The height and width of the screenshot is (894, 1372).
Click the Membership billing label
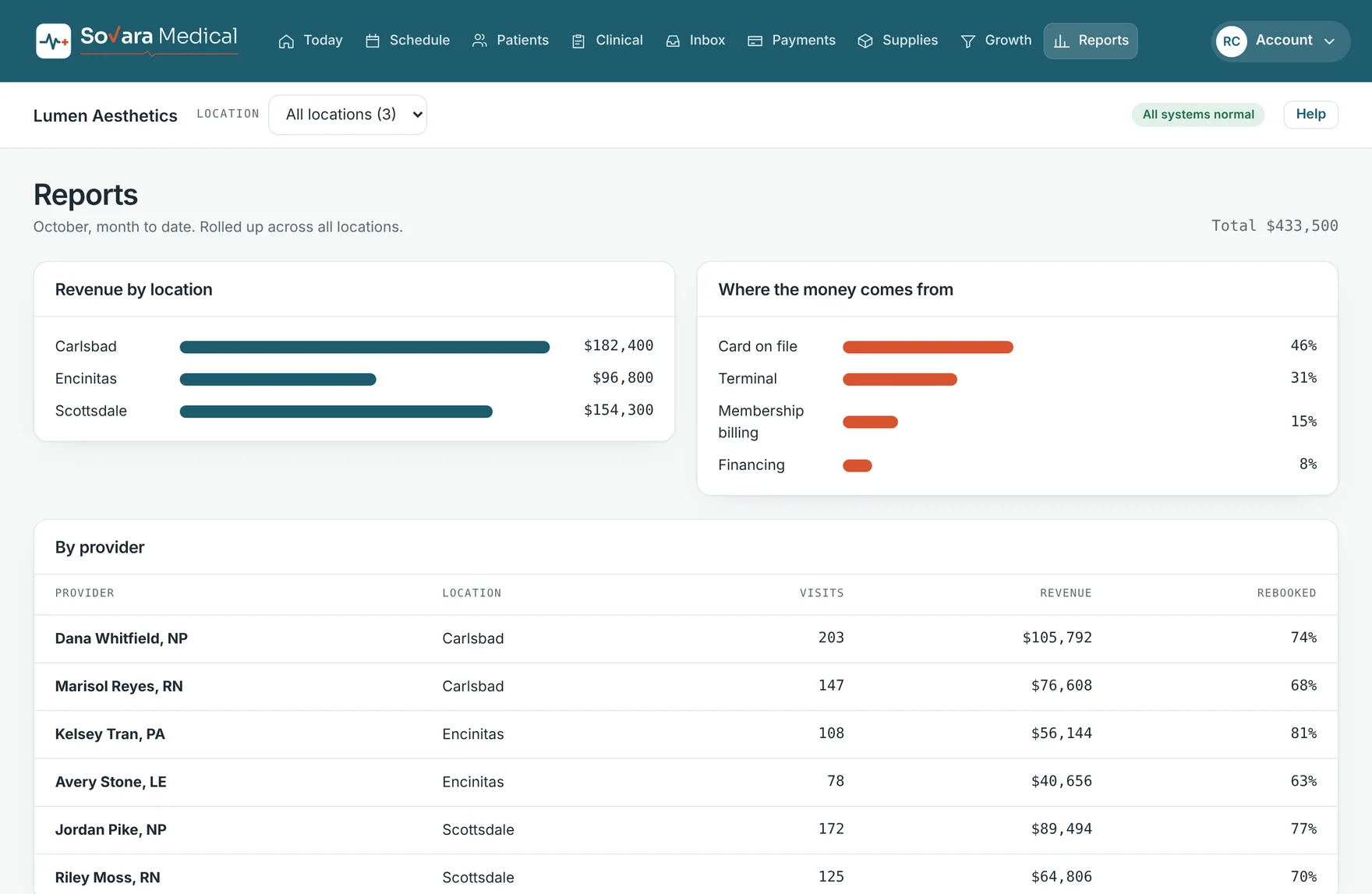[x=761, y=422]
